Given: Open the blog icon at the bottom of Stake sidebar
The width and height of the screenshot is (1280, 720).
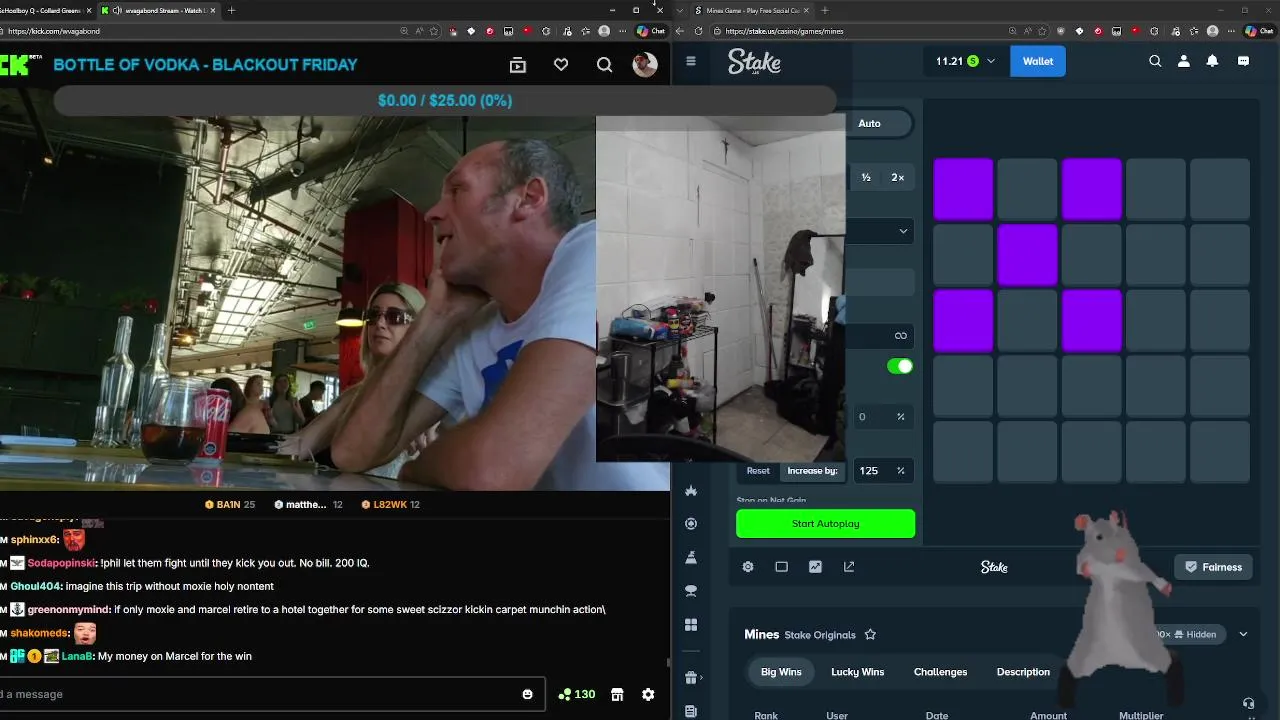Looking at the screenshot, I should [690, 711].
